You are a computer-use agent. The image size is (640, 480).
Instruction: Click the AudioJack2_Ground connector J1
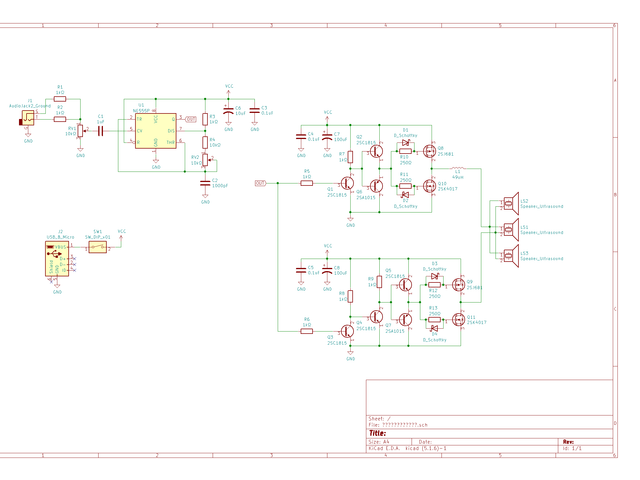pos(25,120)
